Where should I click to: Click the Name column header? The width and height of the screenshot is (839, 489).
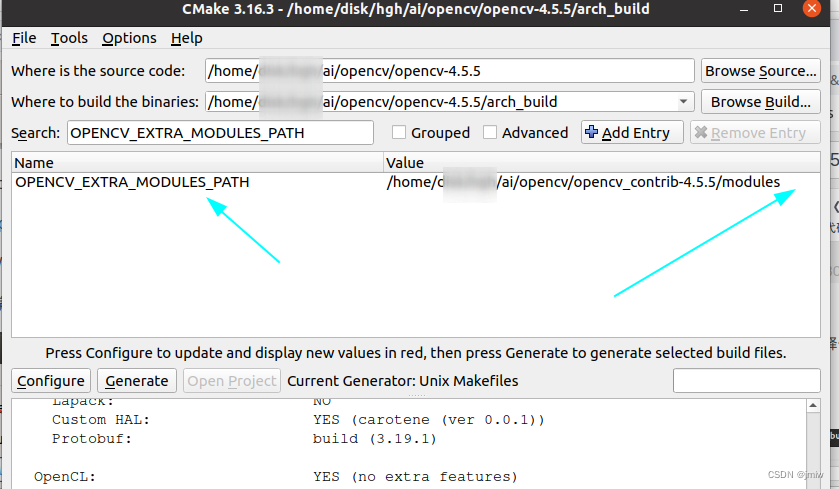[197, 162]
